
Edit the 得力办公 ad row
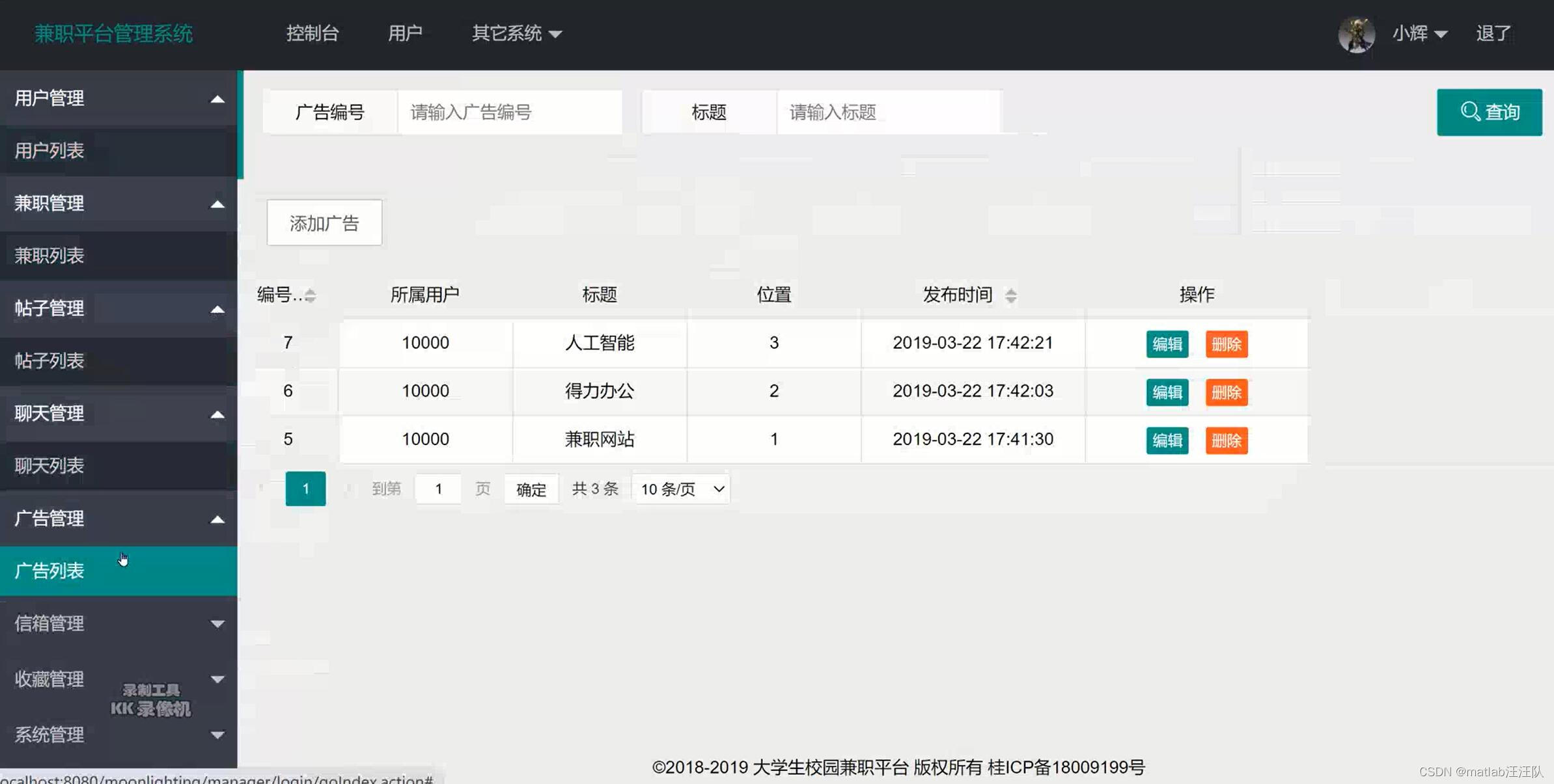(x=1167, y=392)
